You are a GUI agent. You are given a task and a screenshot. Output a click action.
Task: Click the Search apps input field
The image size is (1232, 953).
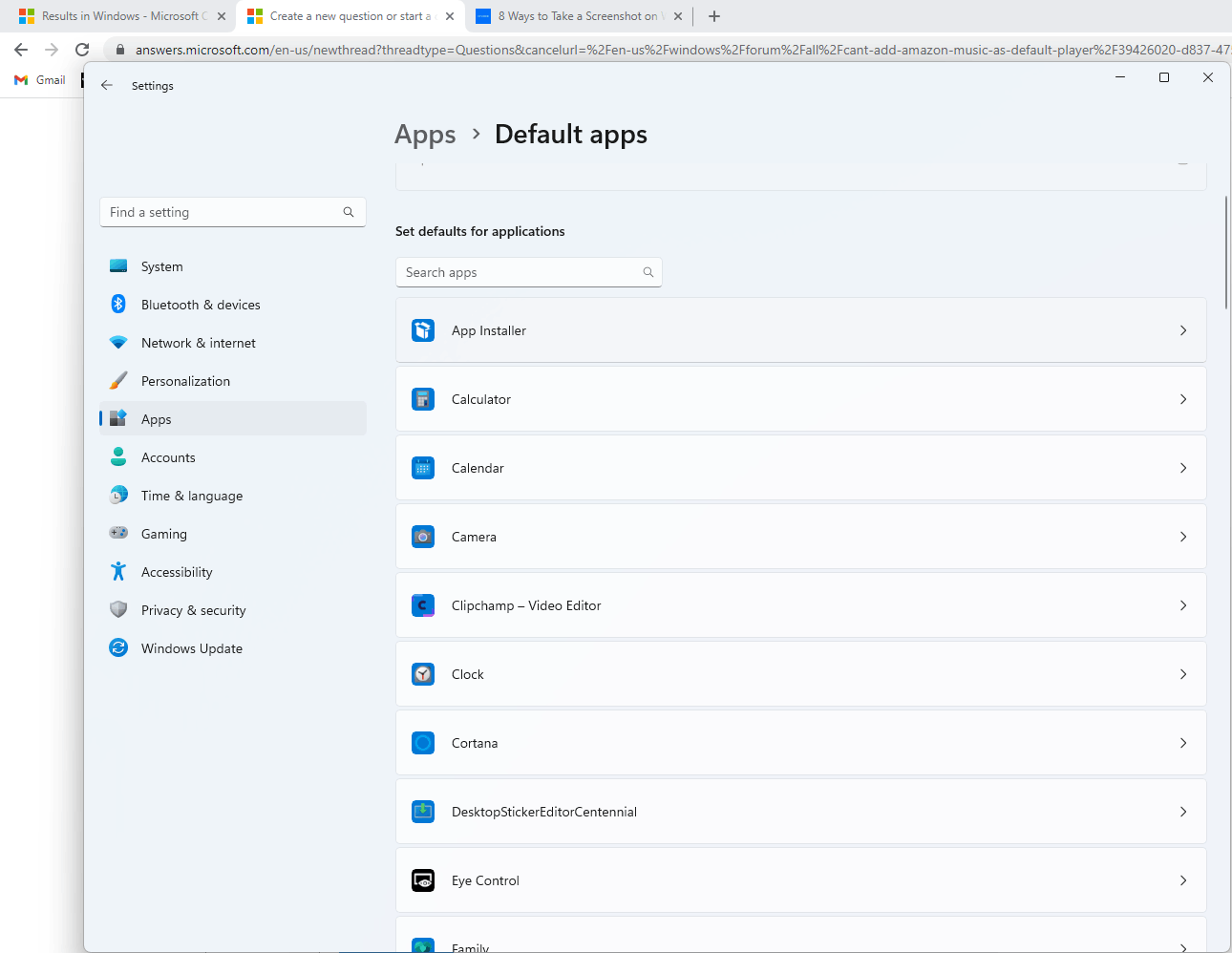tap(528, 272)
